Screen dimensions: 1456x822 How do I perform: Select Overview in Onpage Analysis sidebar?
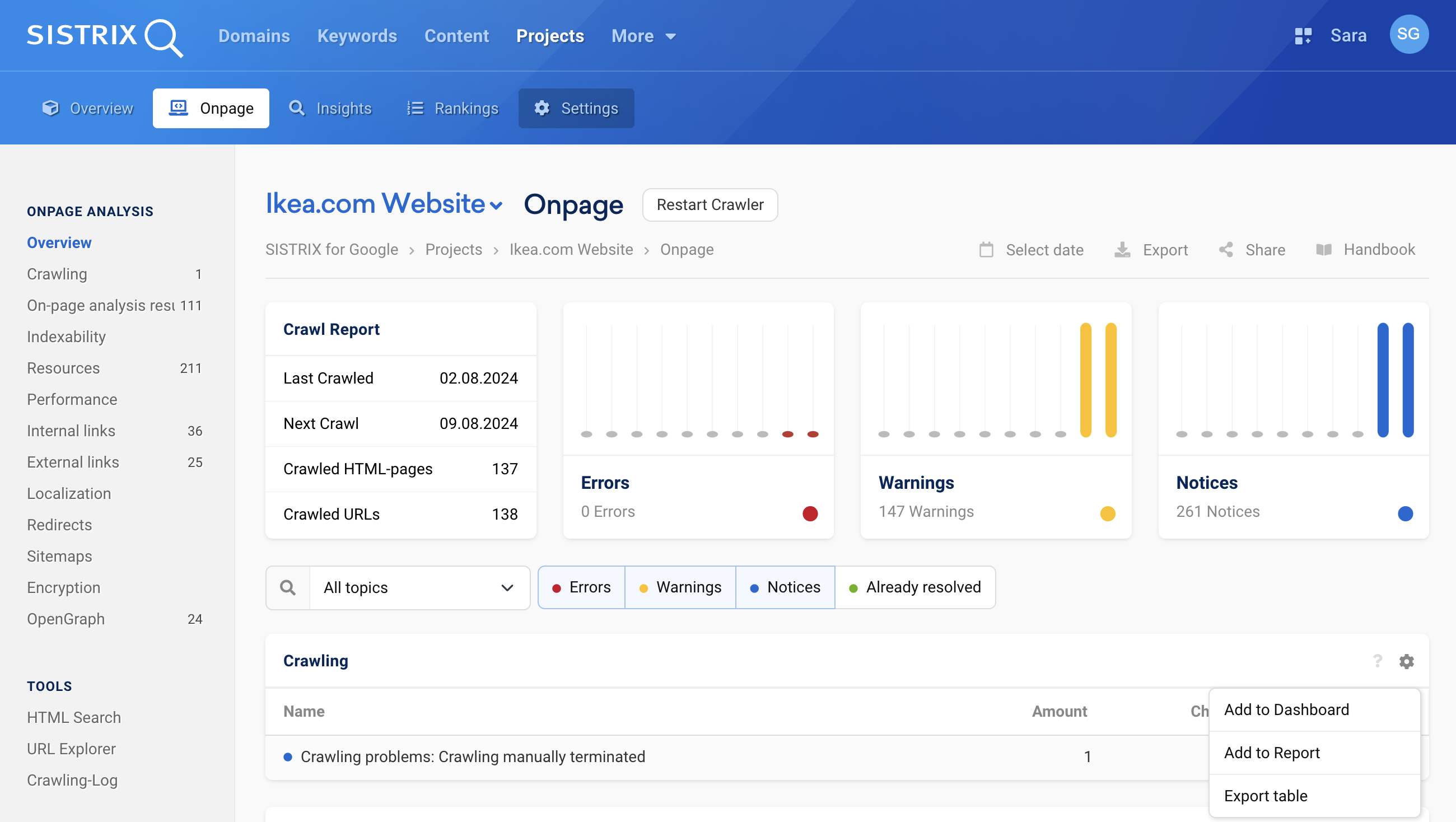pyautogui.click(x=59, y=242)
